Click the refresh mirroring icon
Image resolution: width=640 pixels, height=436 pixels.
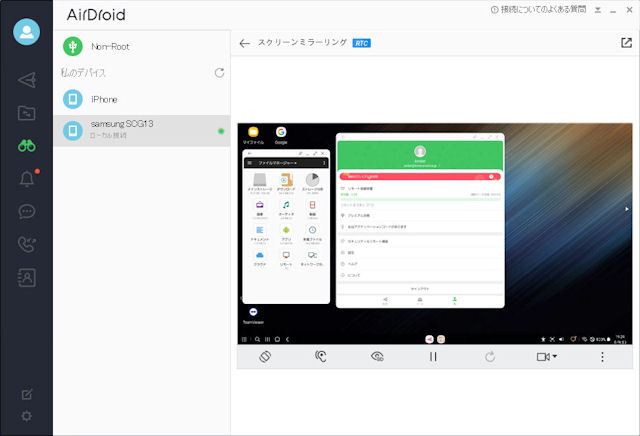click(x=490, y=357)
